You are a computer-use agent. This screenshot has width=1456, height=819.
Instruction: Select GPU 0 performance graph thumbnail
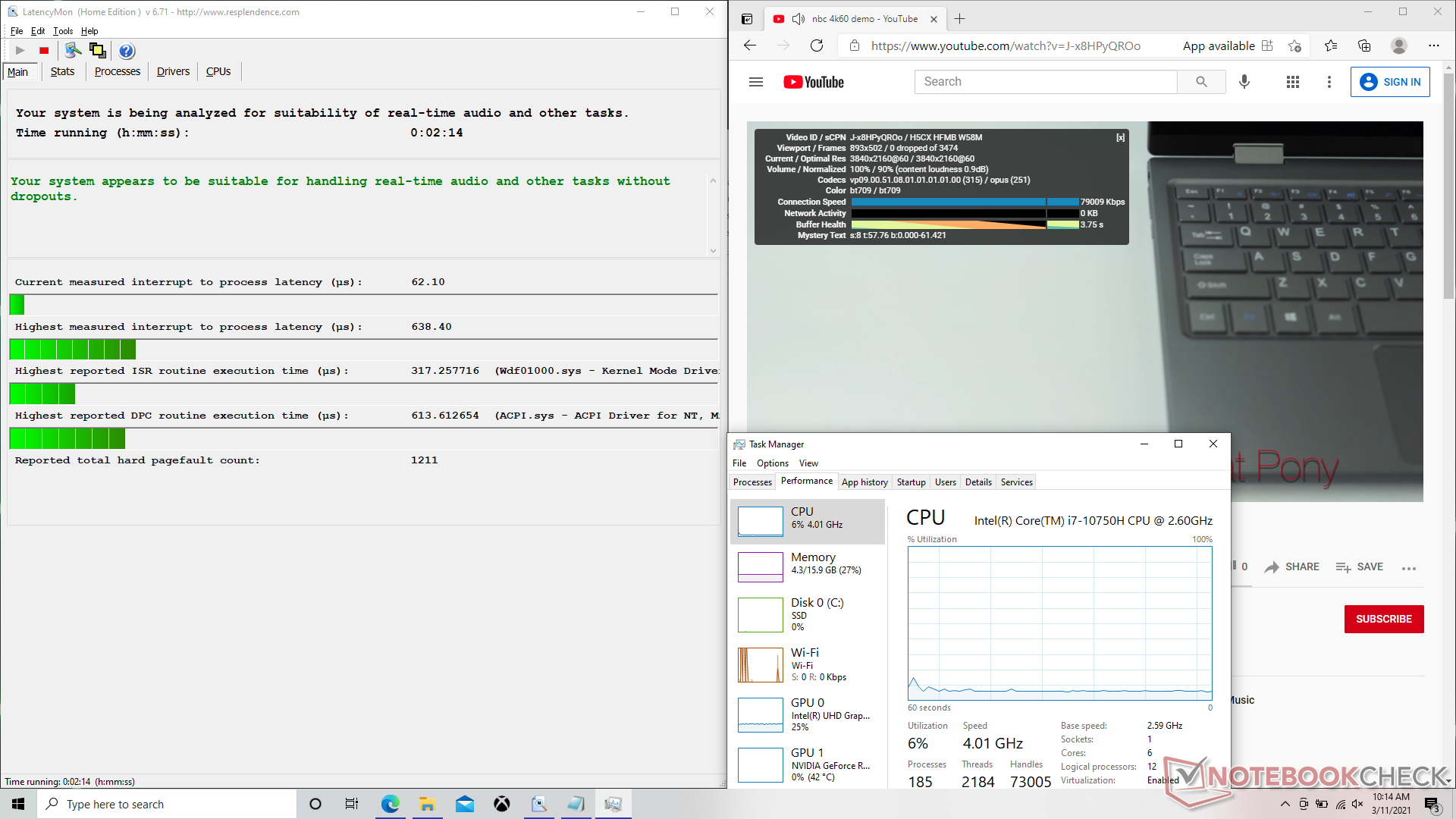tap(761, 714)
